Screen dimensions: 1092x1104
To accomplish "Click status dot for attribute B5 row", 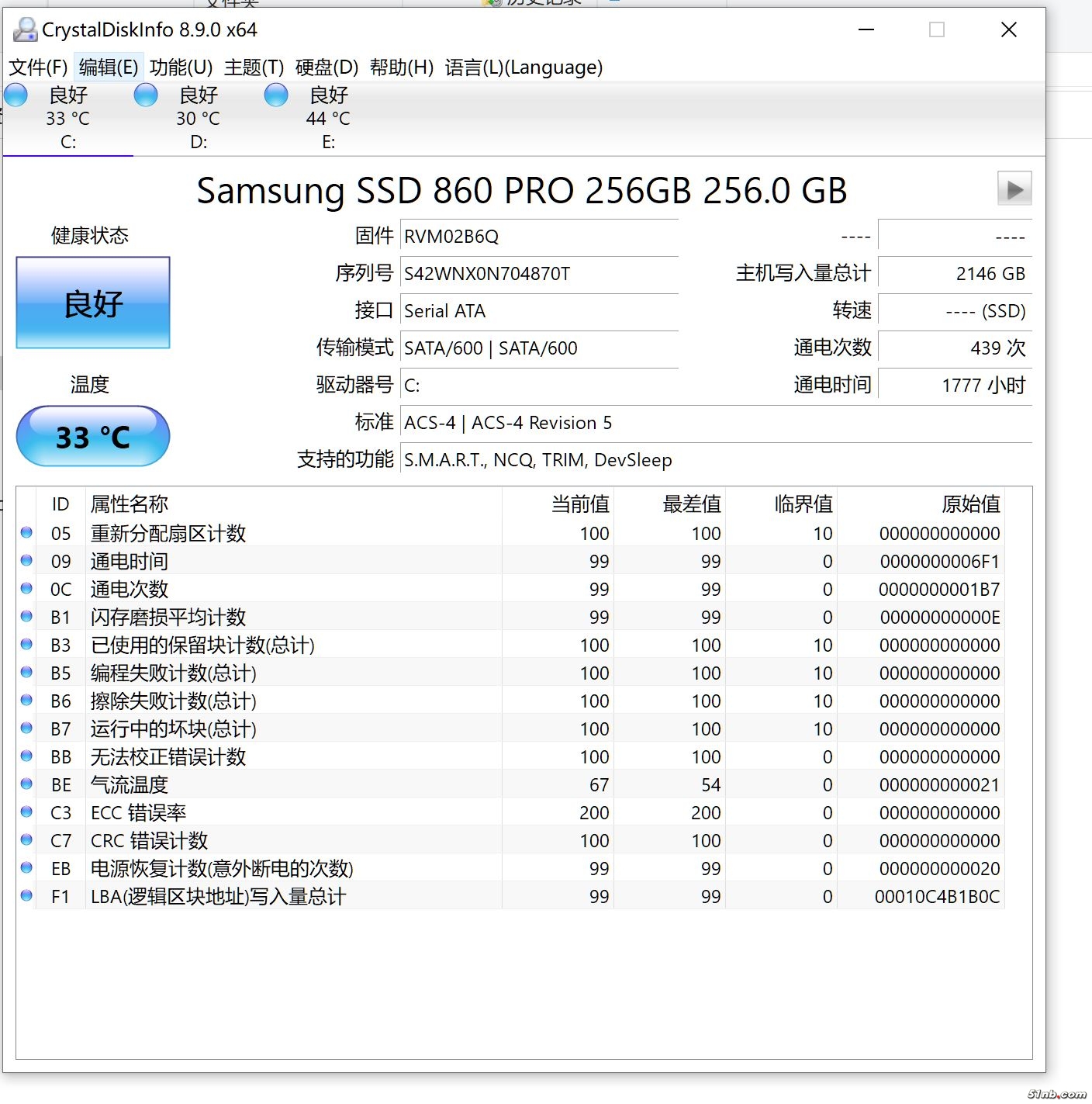I will [x=26, y=672].
